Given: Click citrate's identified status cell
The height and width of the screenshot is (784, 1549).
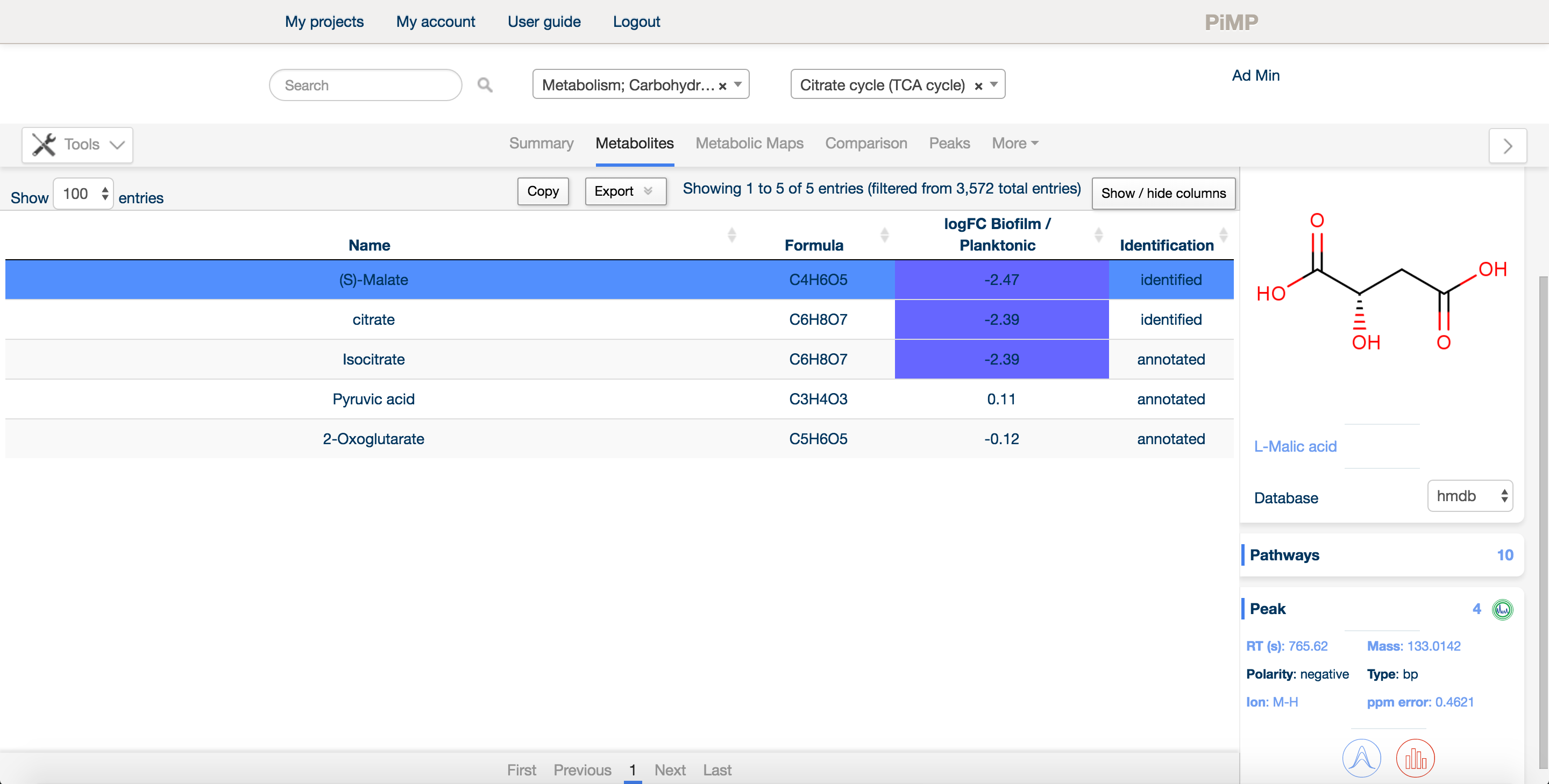Looking at the screenshot, I should click(1171, 319).
